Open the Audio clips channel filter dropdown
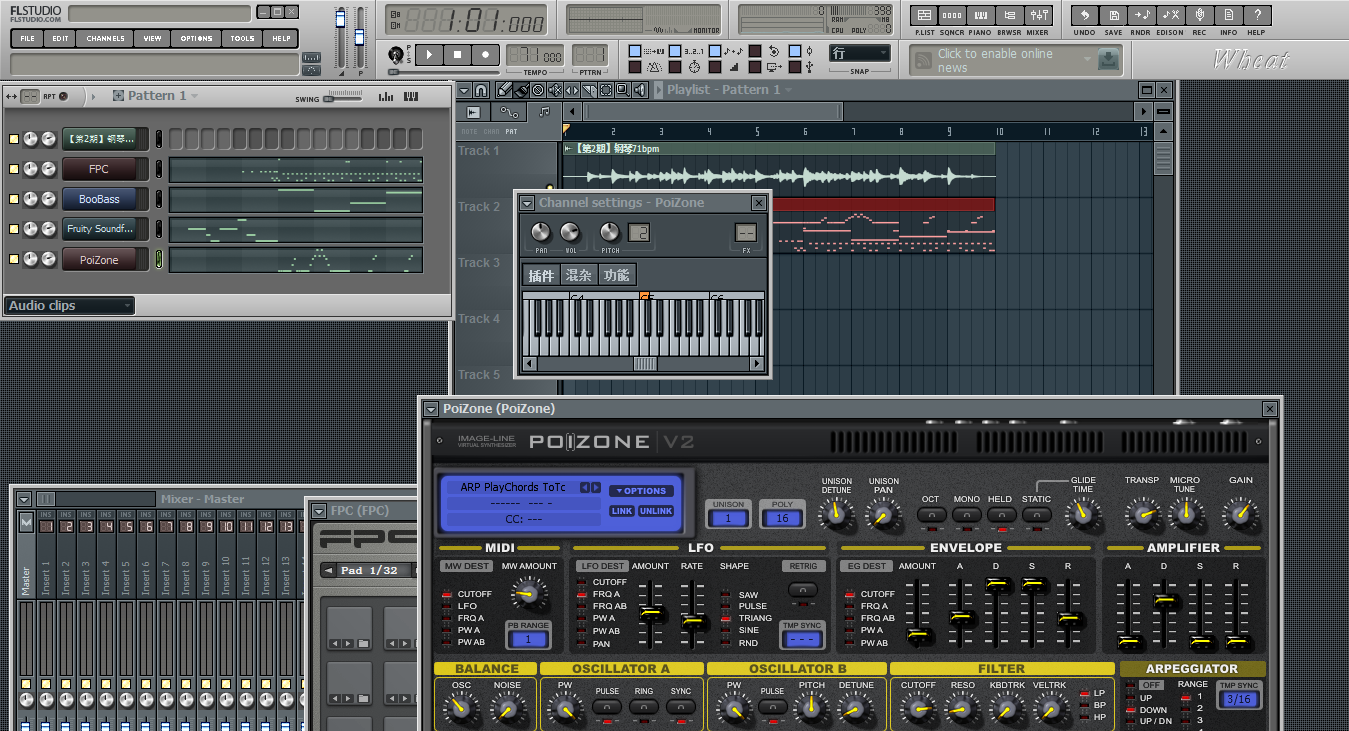 point(69,306)
